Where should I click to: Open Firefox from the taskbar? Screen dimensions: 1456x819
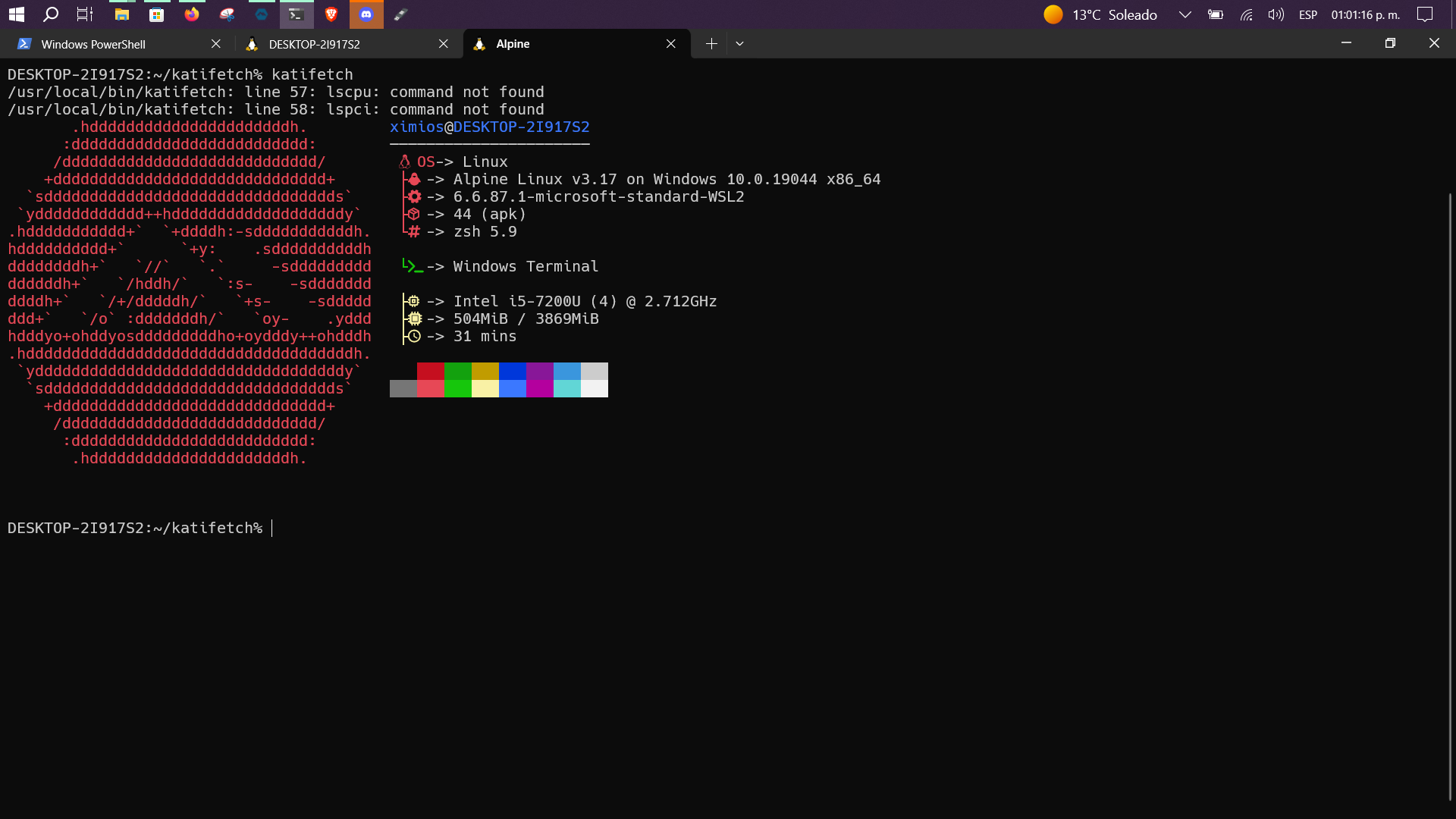[192, 14]
